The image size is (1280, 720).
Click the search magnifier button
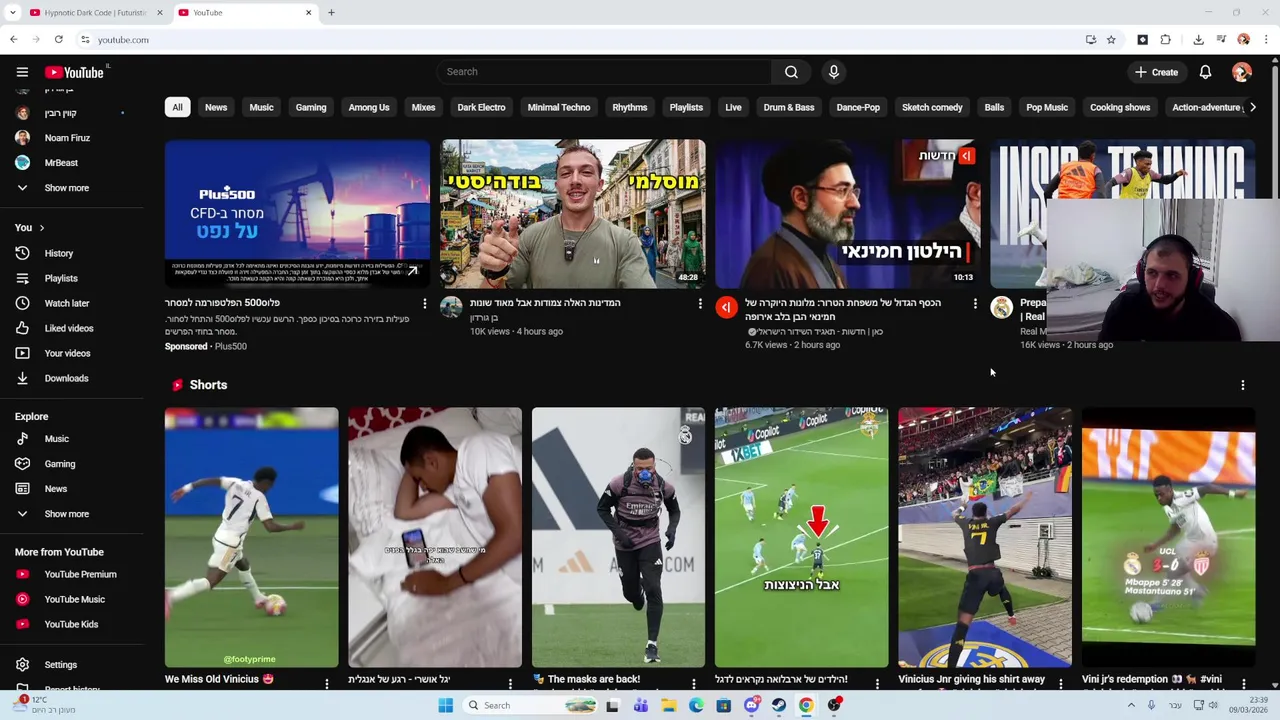tap(791, 72)
